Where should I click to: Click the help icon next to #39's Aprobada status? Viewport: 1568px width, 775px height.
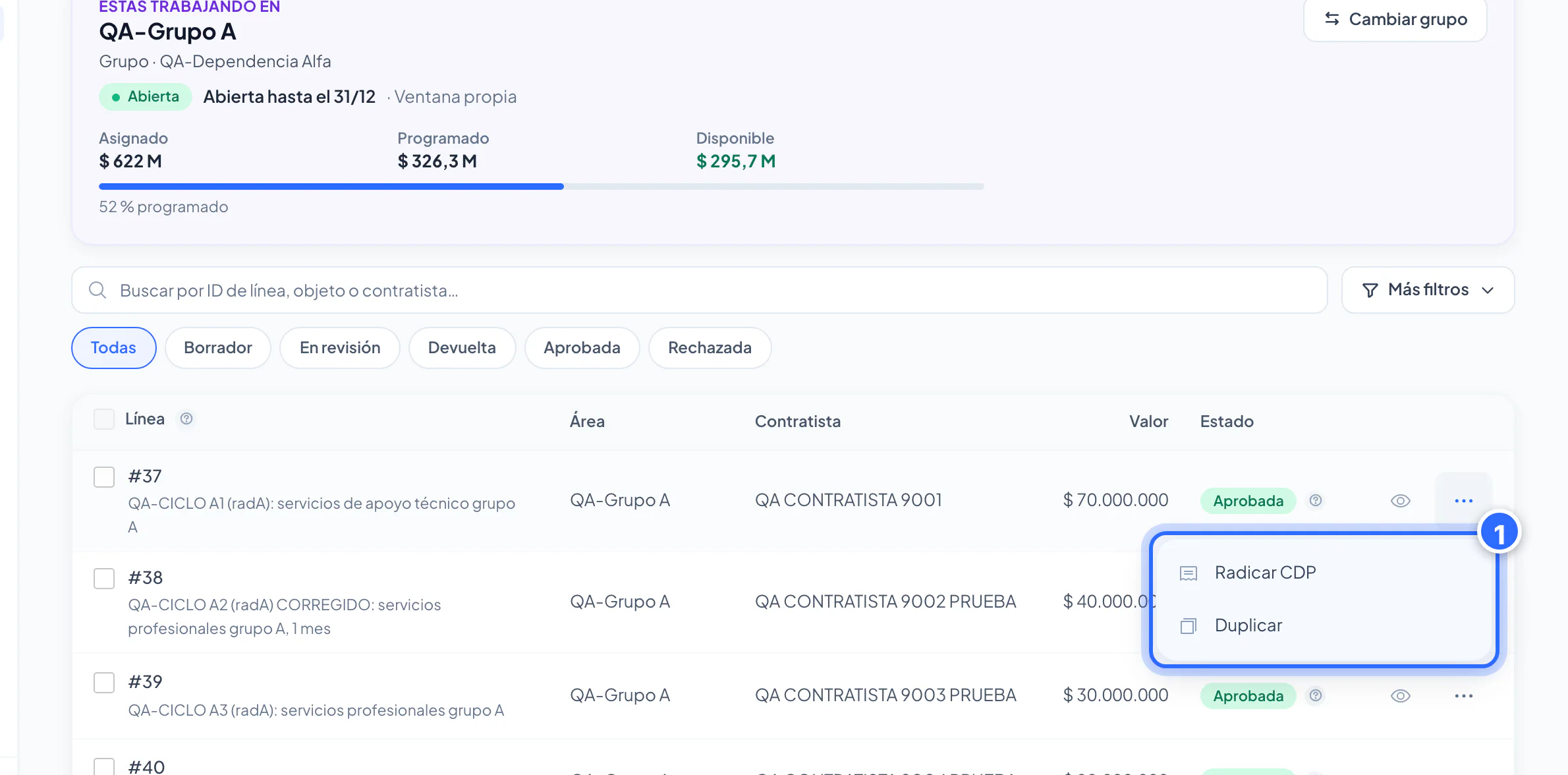1316,695
